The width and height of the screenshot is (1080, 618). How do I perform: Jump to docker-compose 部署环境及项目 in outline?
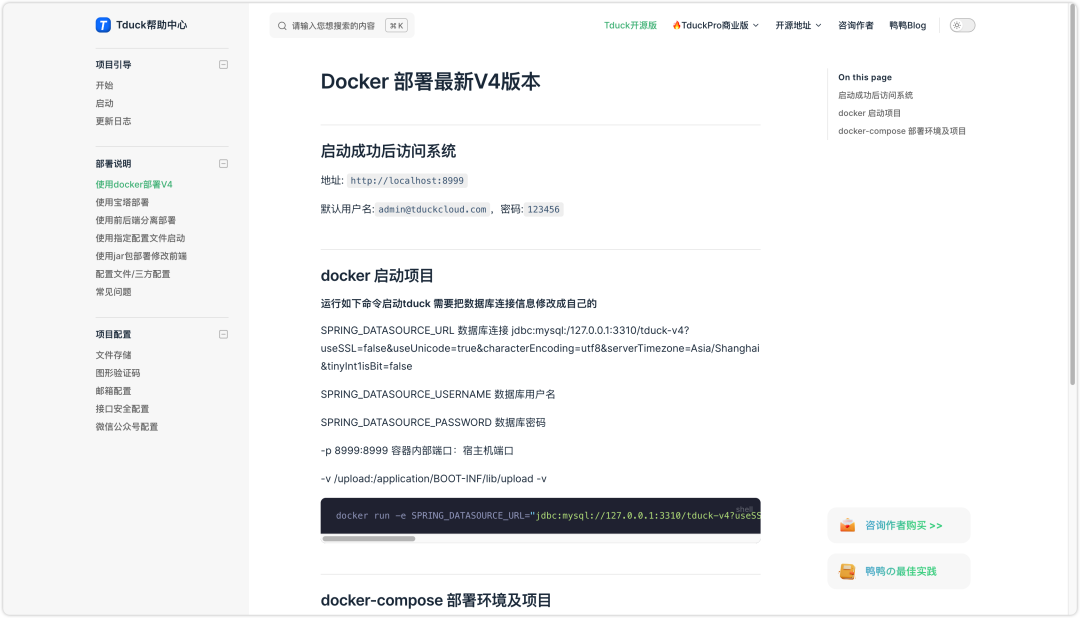(902, 131)
